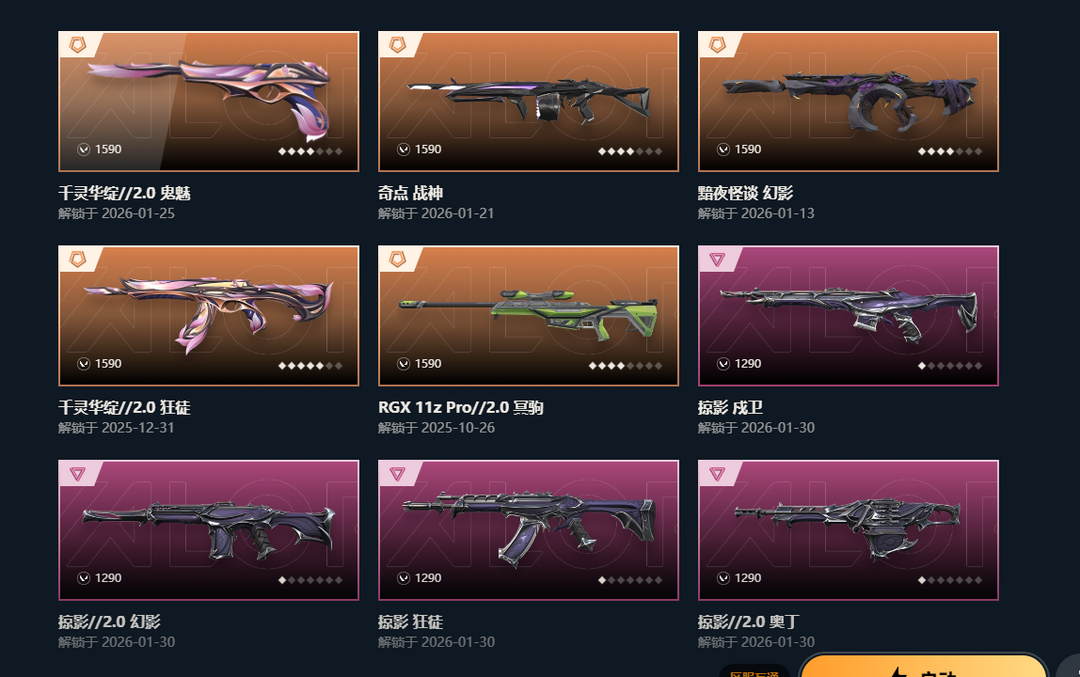The image size is (1080, 677).
Task: Click the 1290 price on 掠影//2.0 奥丁
Action: (x=747, y=578)
